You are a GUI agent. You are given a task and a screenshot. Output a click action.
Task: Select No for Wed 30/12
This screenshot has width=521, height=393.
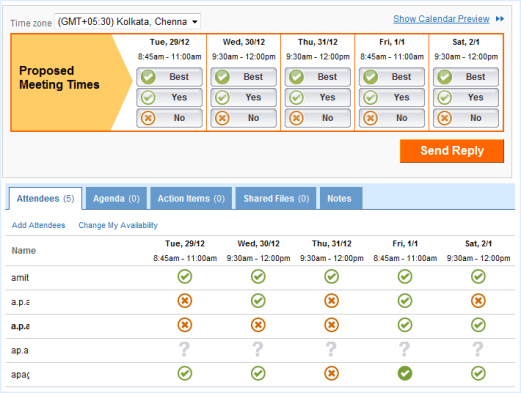point(243,118)
